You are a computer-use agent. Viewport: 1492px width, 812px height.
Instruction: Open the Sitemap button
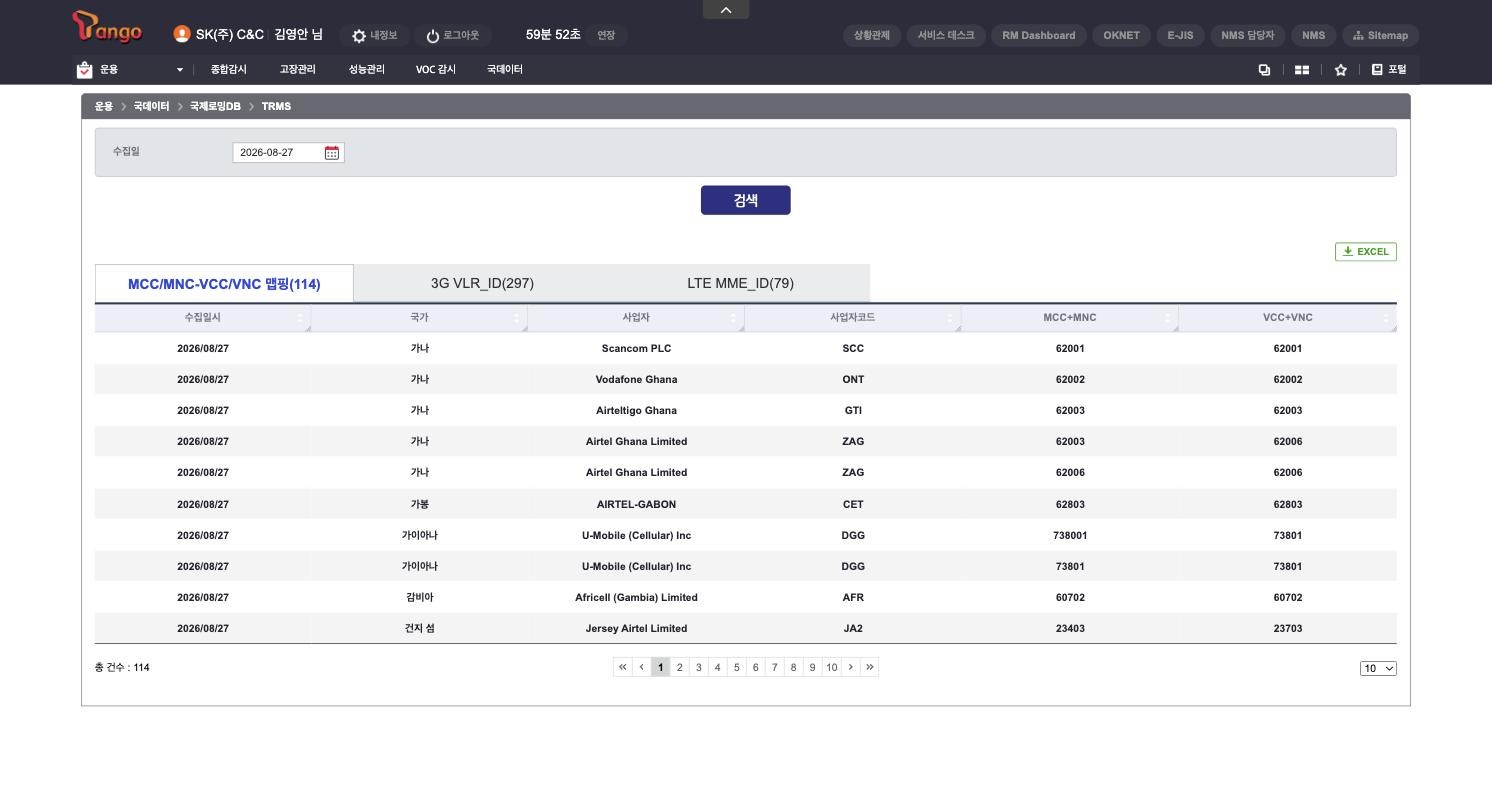1380,35
